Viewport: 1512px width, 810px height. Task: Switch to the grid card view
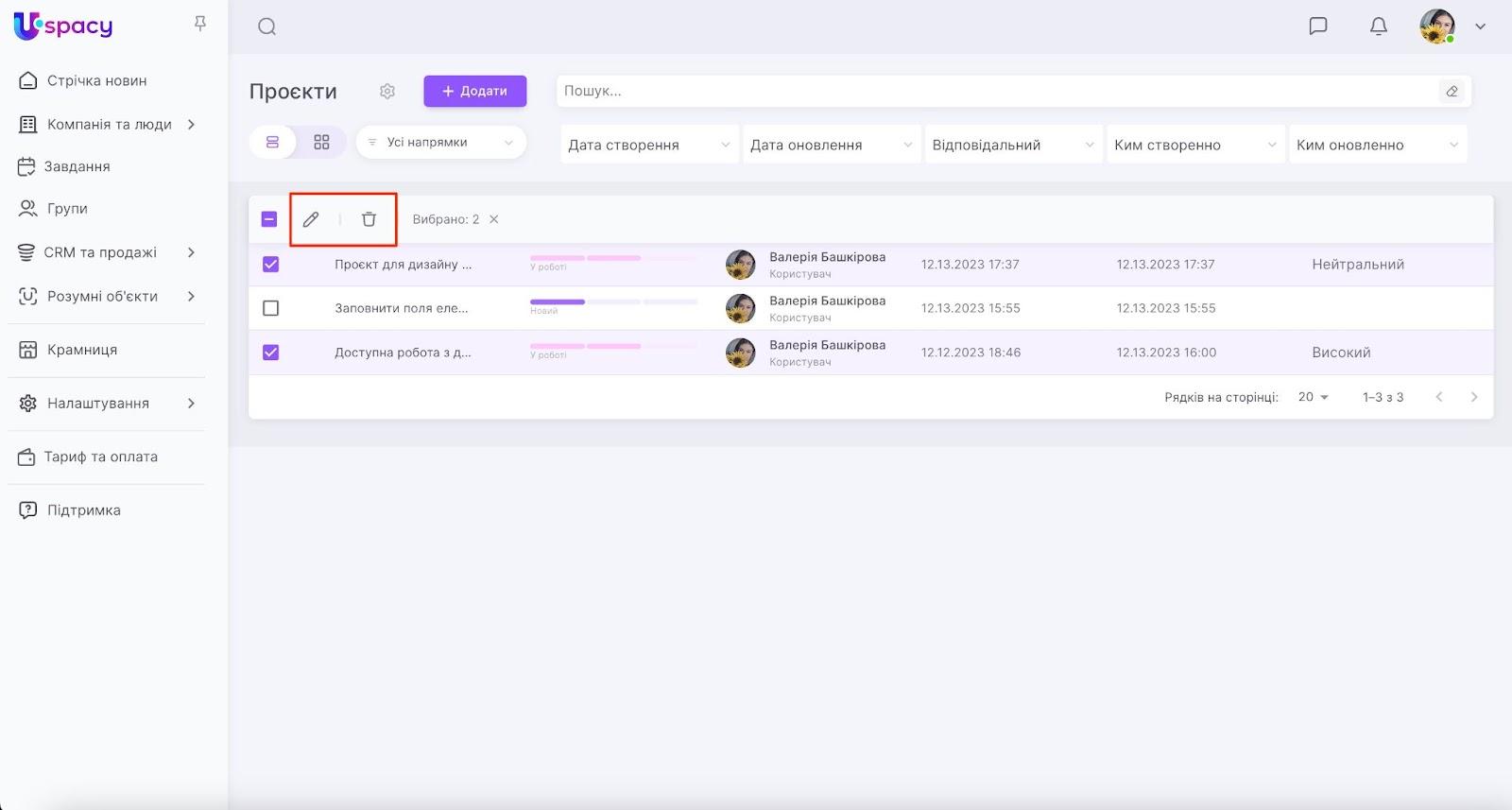coord(321,142)
